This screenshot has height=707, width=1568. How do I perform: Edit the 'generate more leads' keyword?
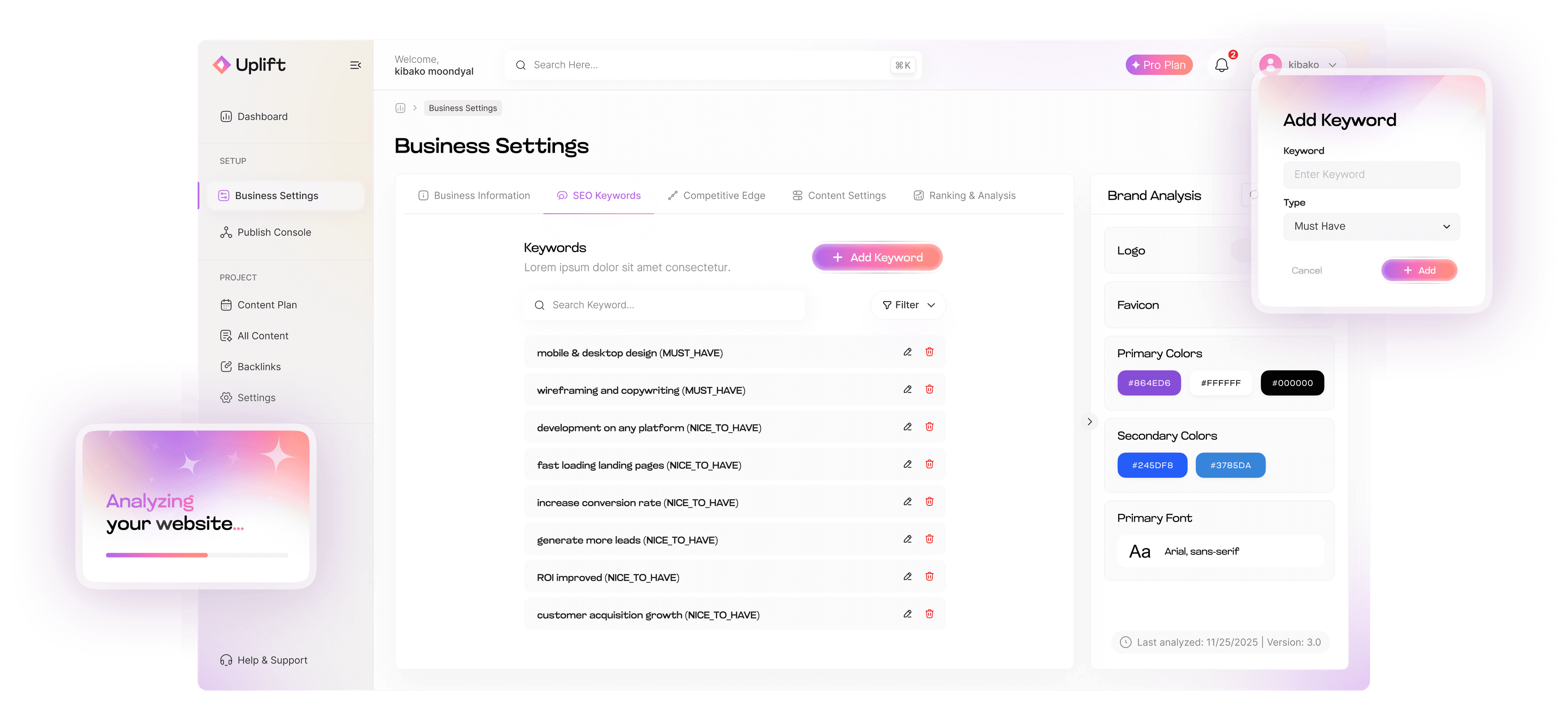tap(907, 539)
